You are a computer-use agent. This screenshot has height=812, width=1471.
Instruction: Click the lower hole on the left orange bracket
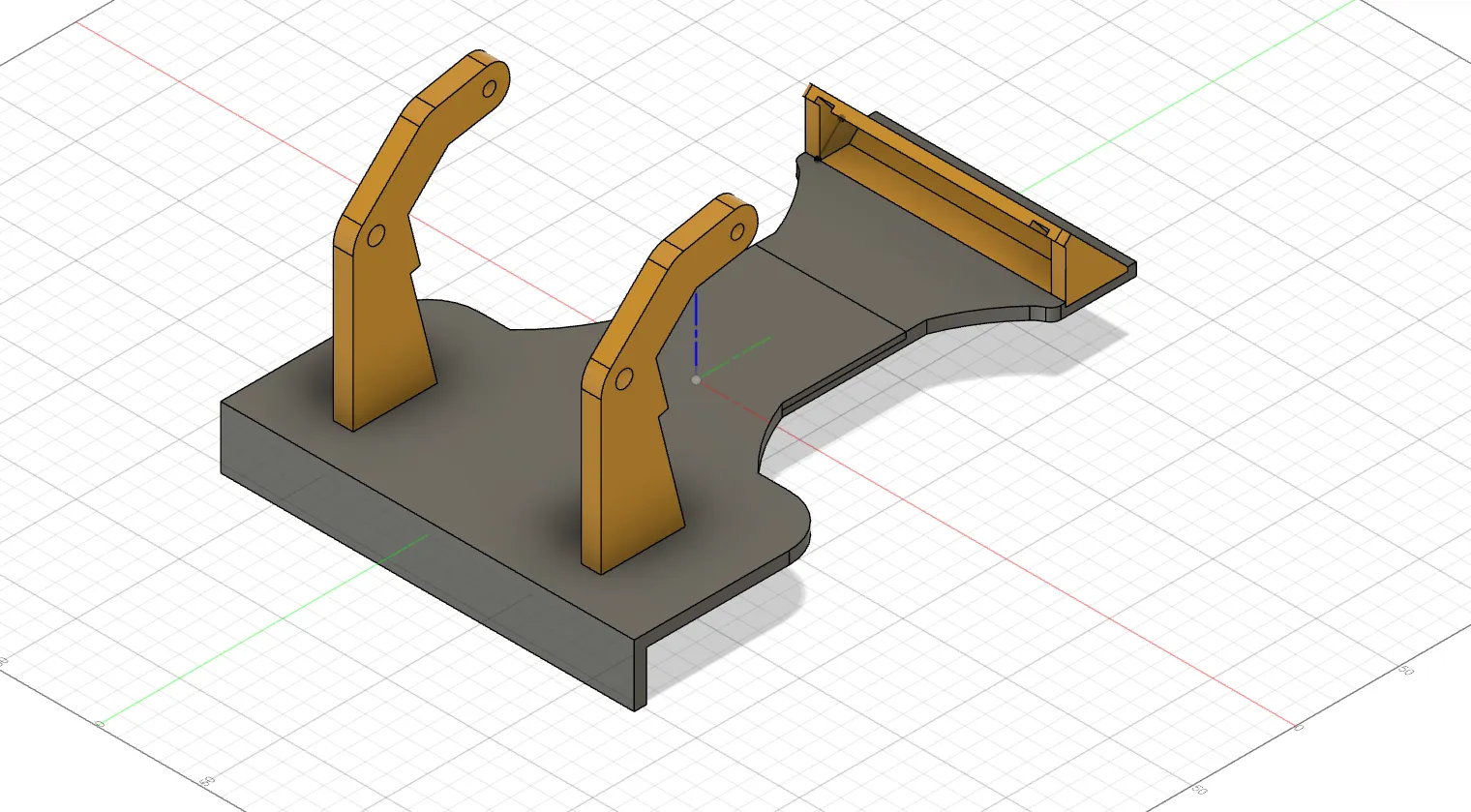[x=376, y=235]
